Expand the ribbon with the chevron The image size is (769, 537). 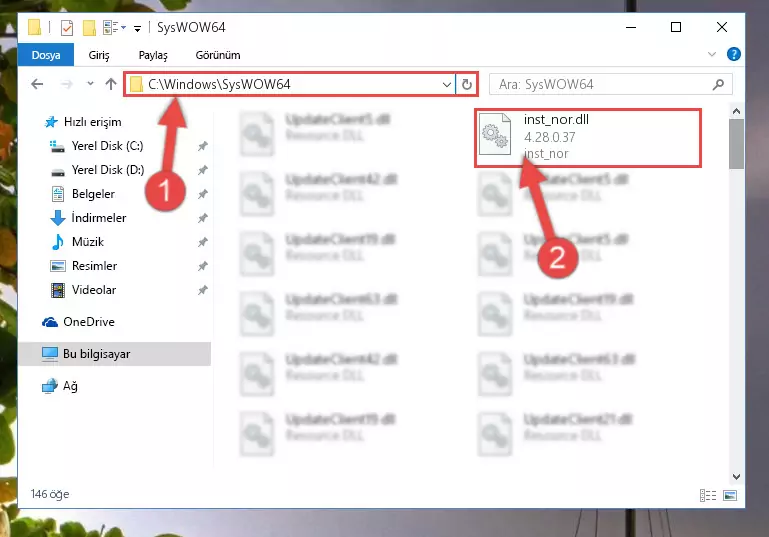(712, 54)
